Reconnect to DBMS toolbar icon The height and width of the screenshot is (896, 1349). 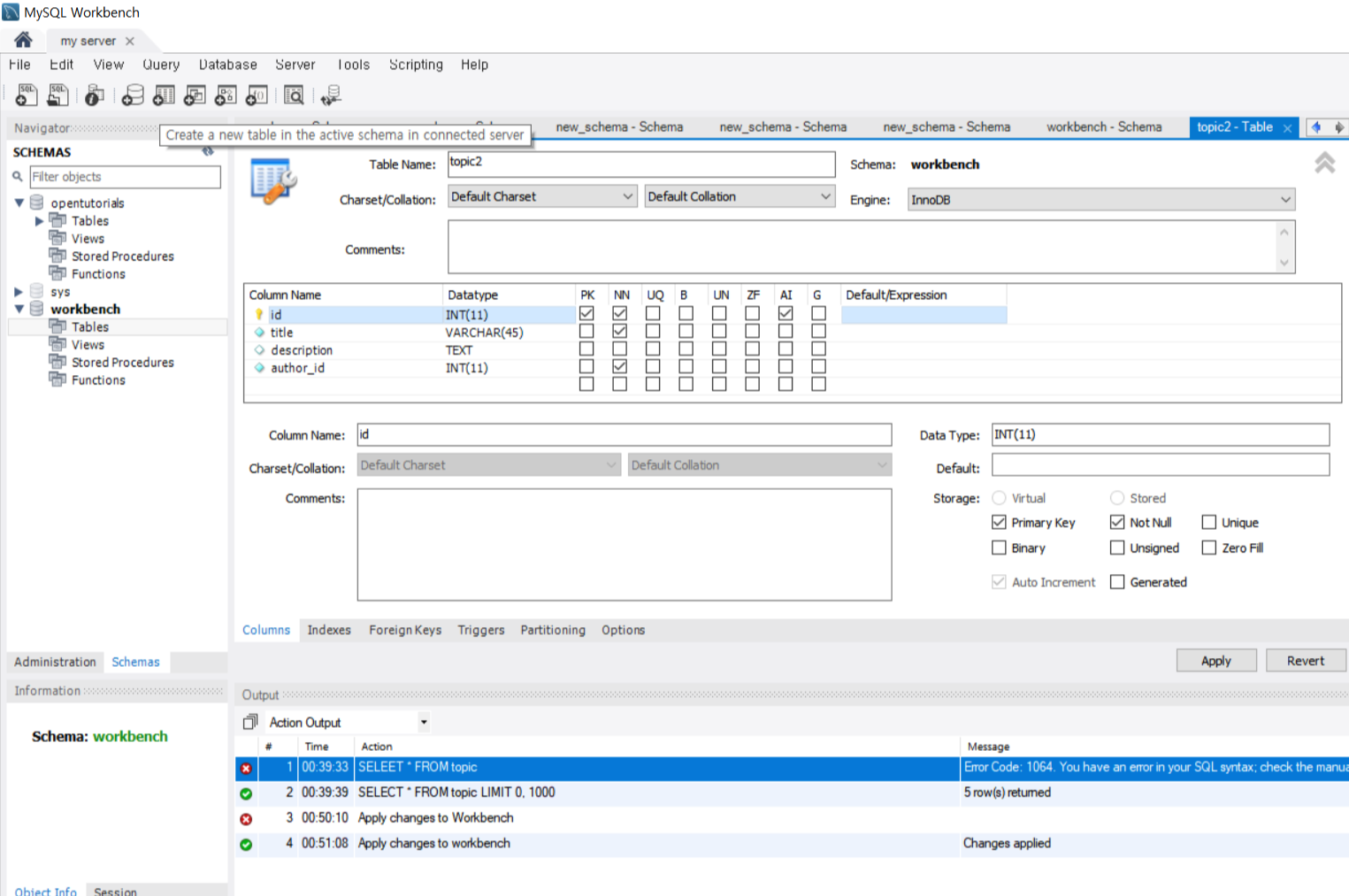[x=331, y=95]
